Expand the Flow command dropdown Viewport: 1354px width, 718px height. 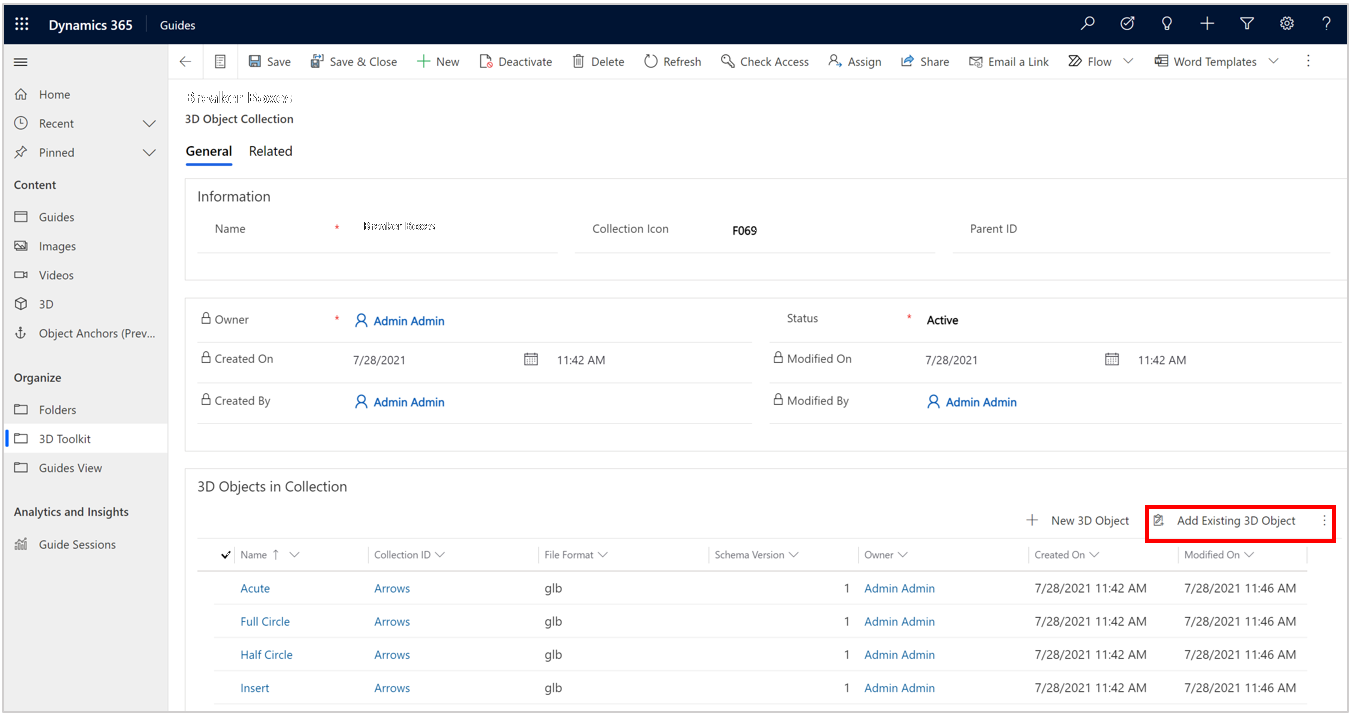pos(1127,61)
